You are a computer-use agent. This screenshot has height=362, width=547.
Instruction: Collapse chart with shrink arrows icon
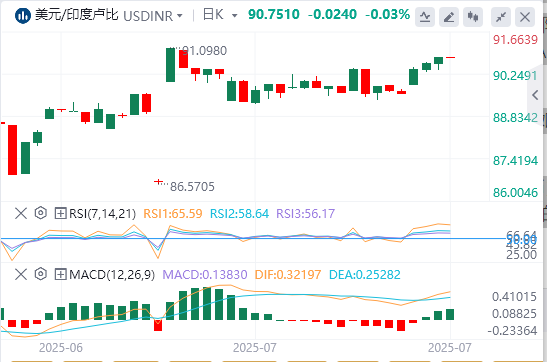tap(501, 16)
